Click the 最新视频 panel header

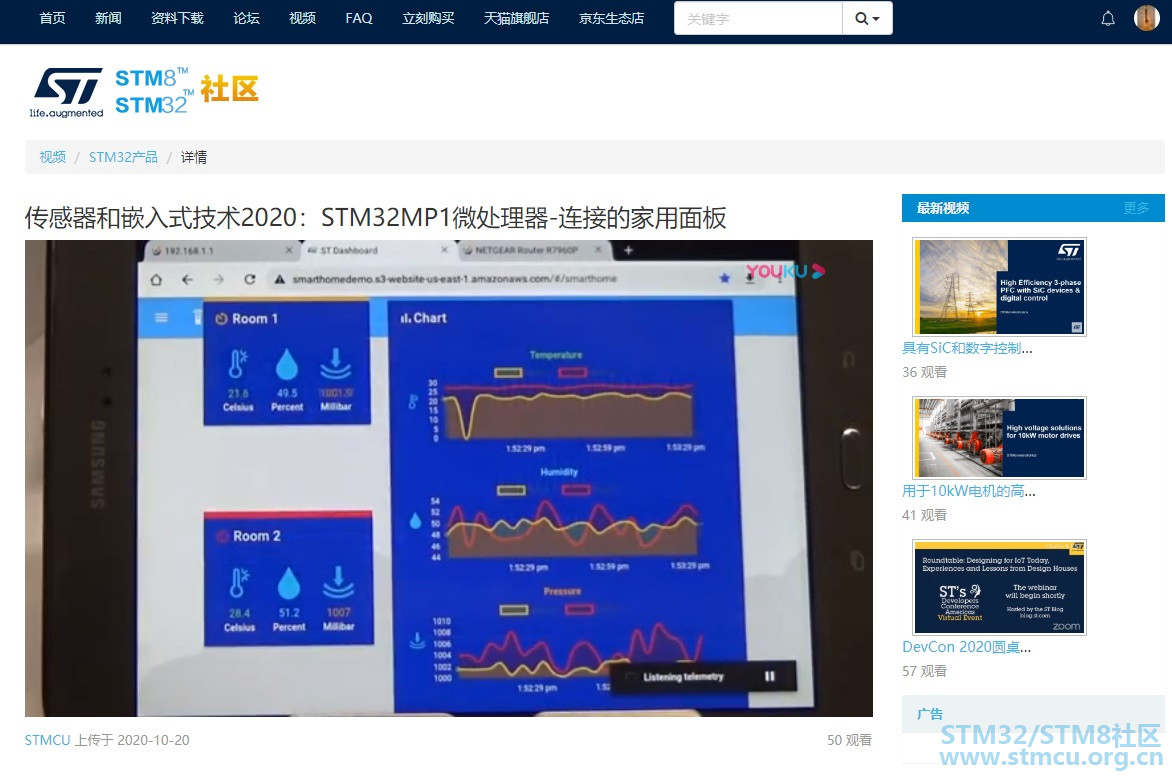1033,208
